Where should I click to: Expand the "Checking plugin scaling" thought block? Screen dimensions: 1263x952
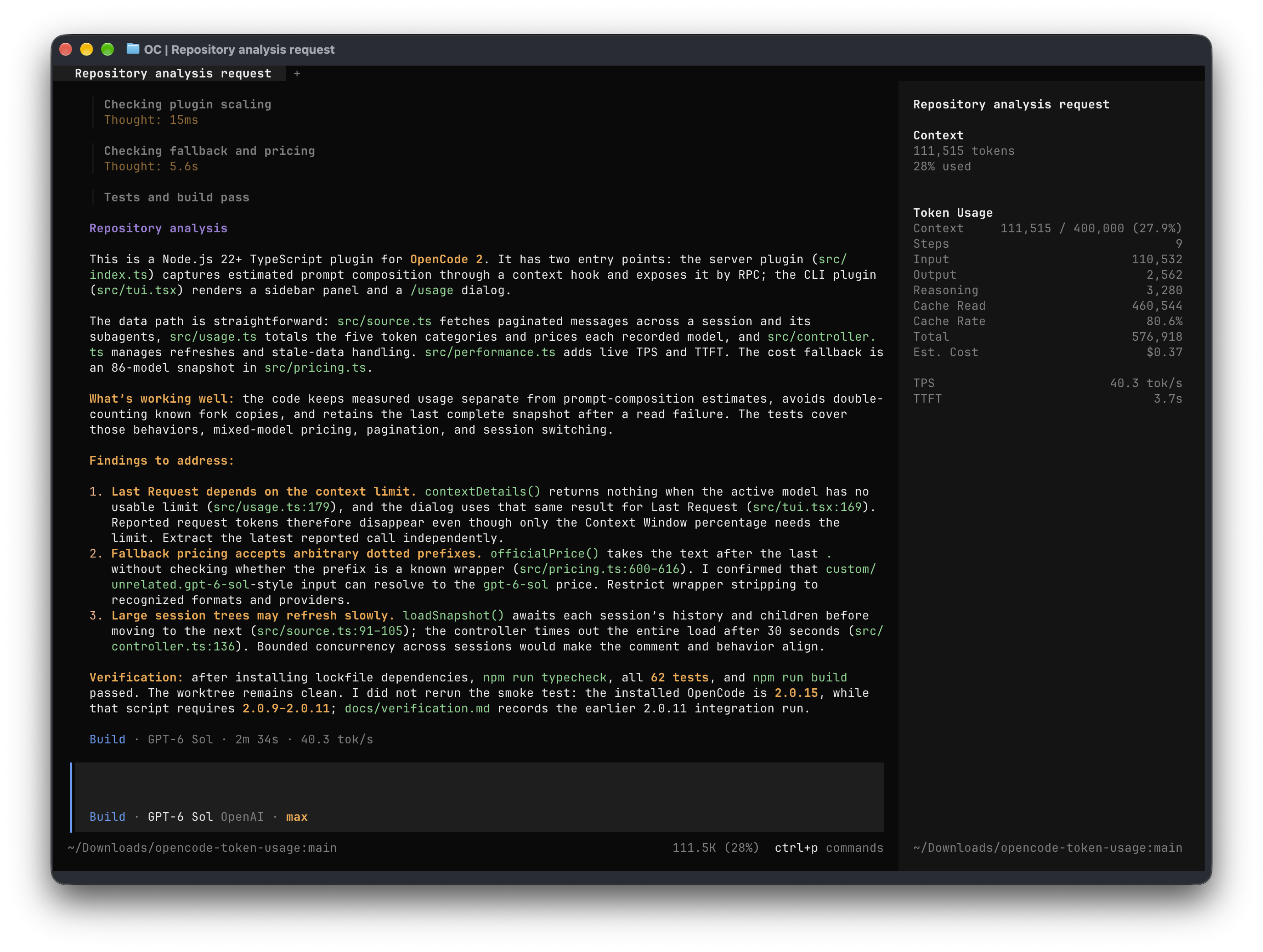point(187,104)
